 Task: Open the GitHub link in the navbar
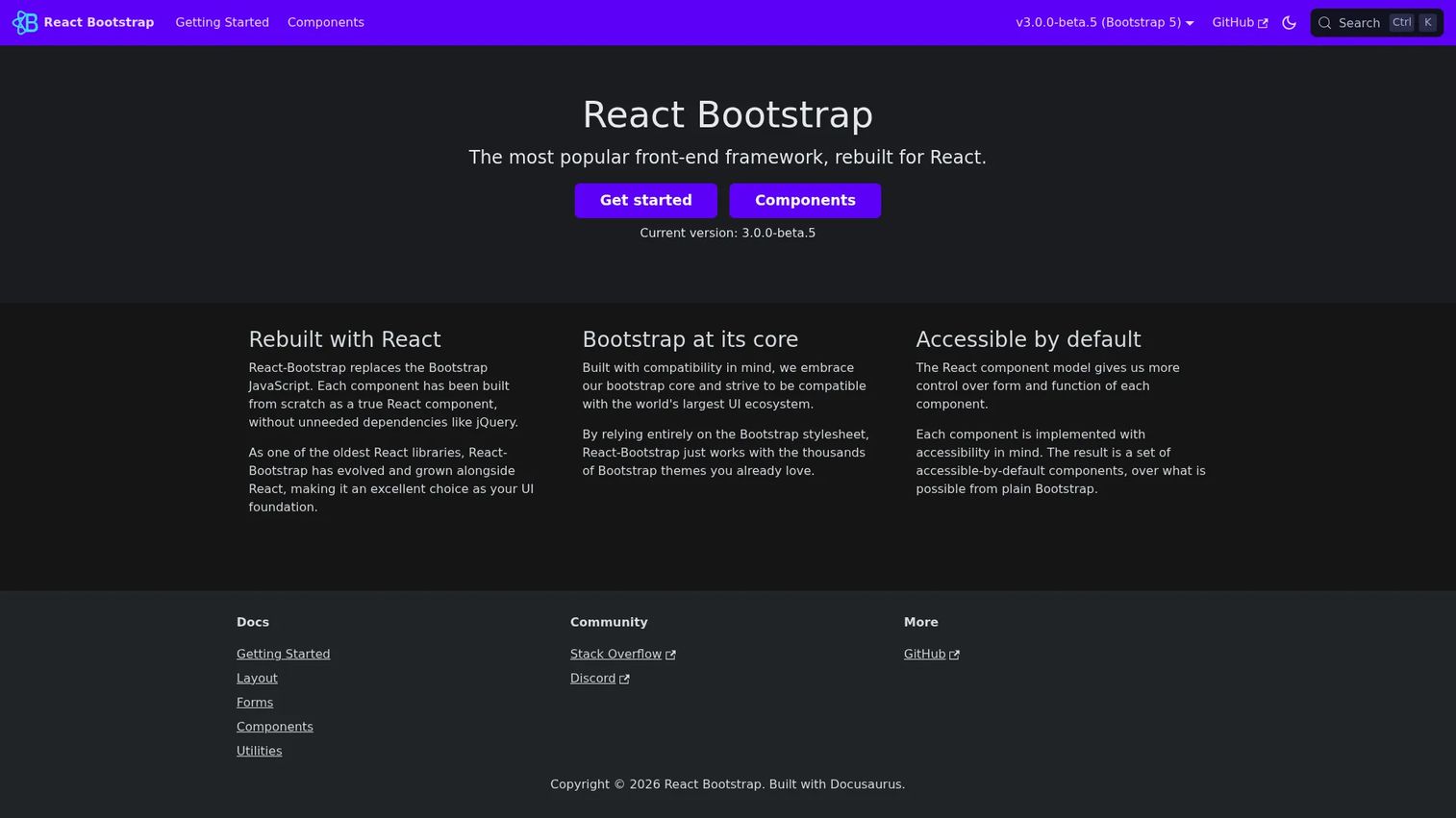1240,22
